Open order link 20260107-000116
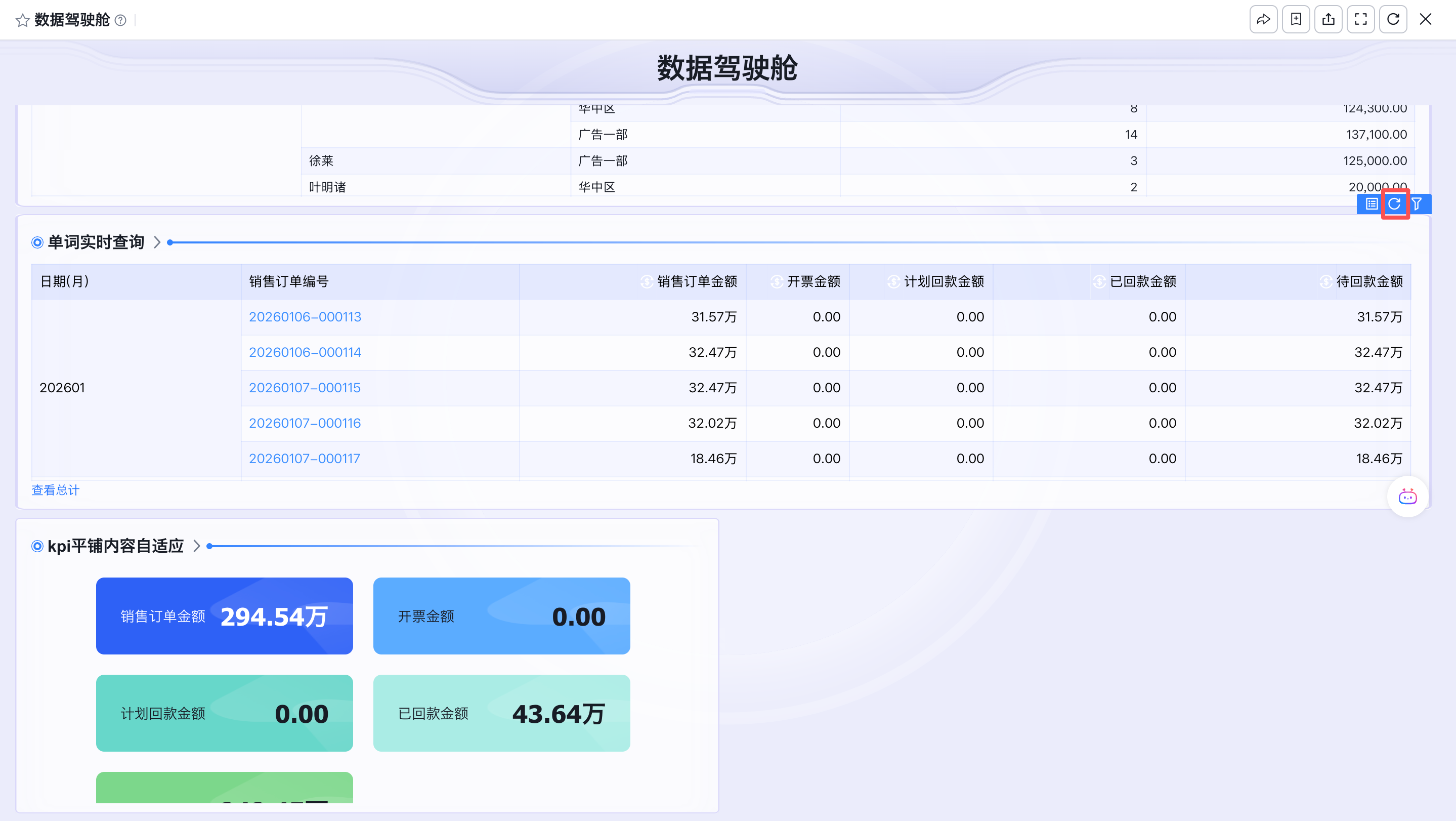This screenshot has width=1456, height=821. click(305, 424)
